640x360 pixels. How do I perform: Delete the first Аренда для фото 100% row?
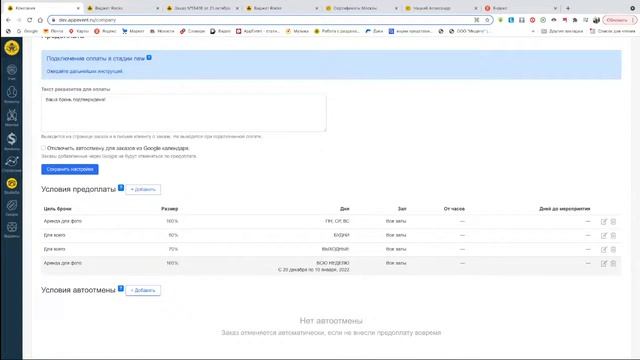click(613, 222)
